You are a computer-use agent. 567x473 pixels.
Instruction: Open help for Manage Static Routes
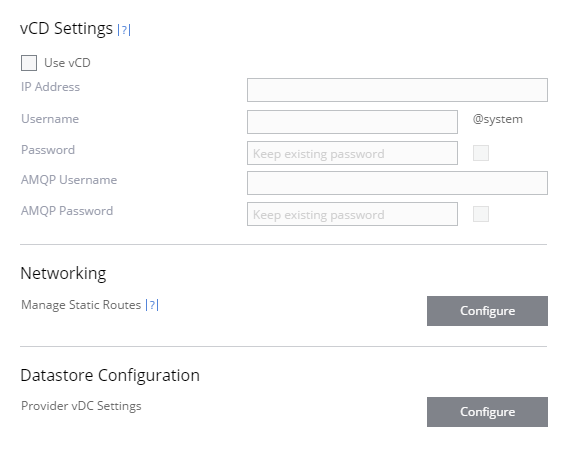click(152, 305)
